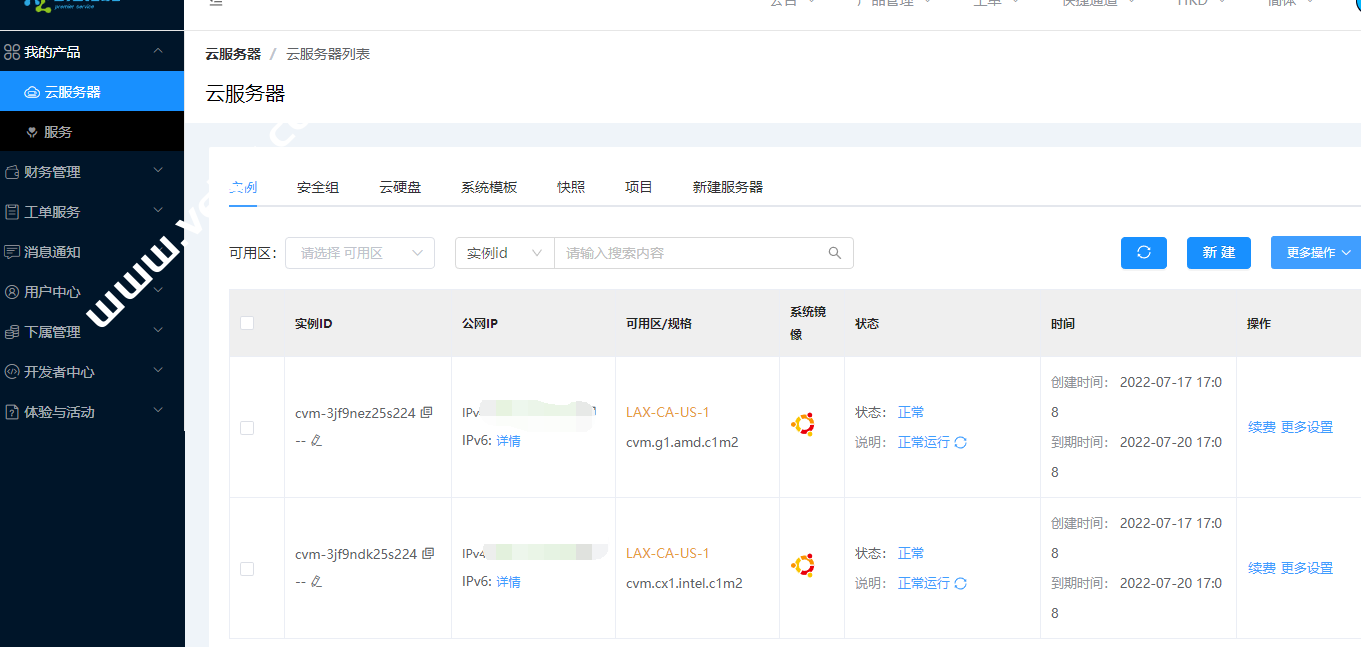
Task: Click the search magnifier icon
Action: [x=835, y=253]
